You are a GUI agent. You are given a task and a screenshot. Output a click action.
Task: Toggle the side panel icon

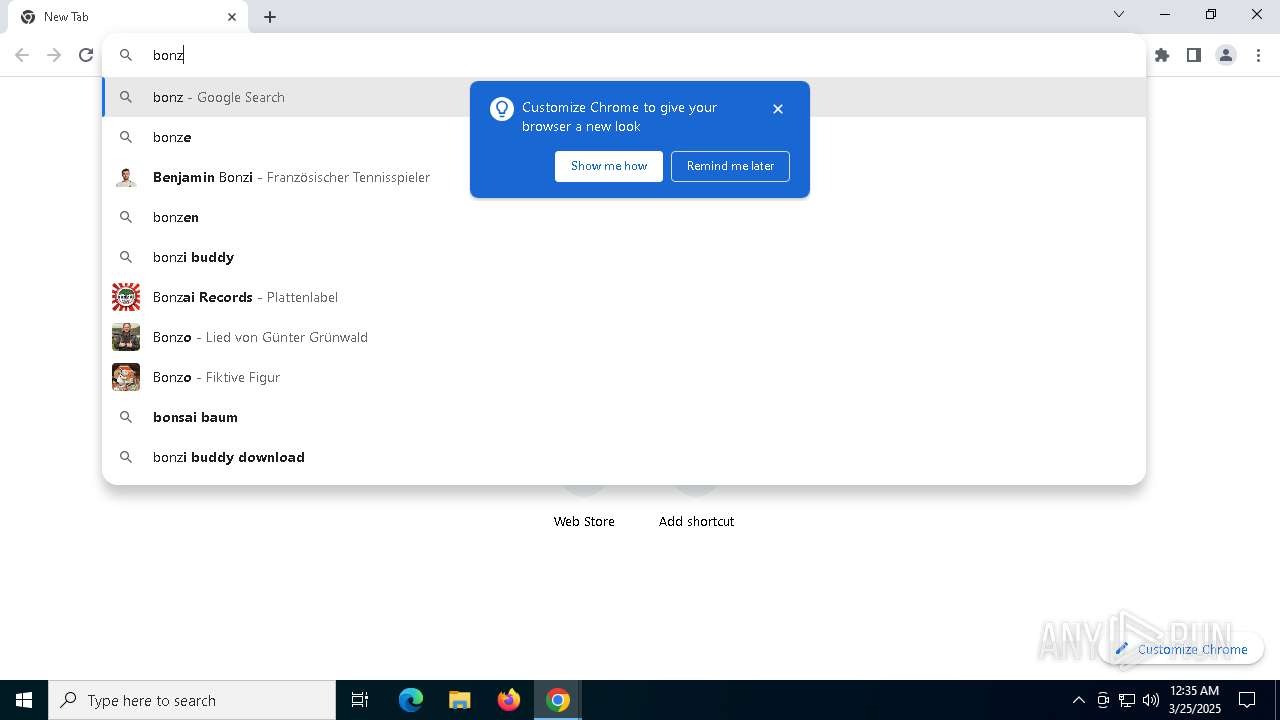click(1194, 55)
